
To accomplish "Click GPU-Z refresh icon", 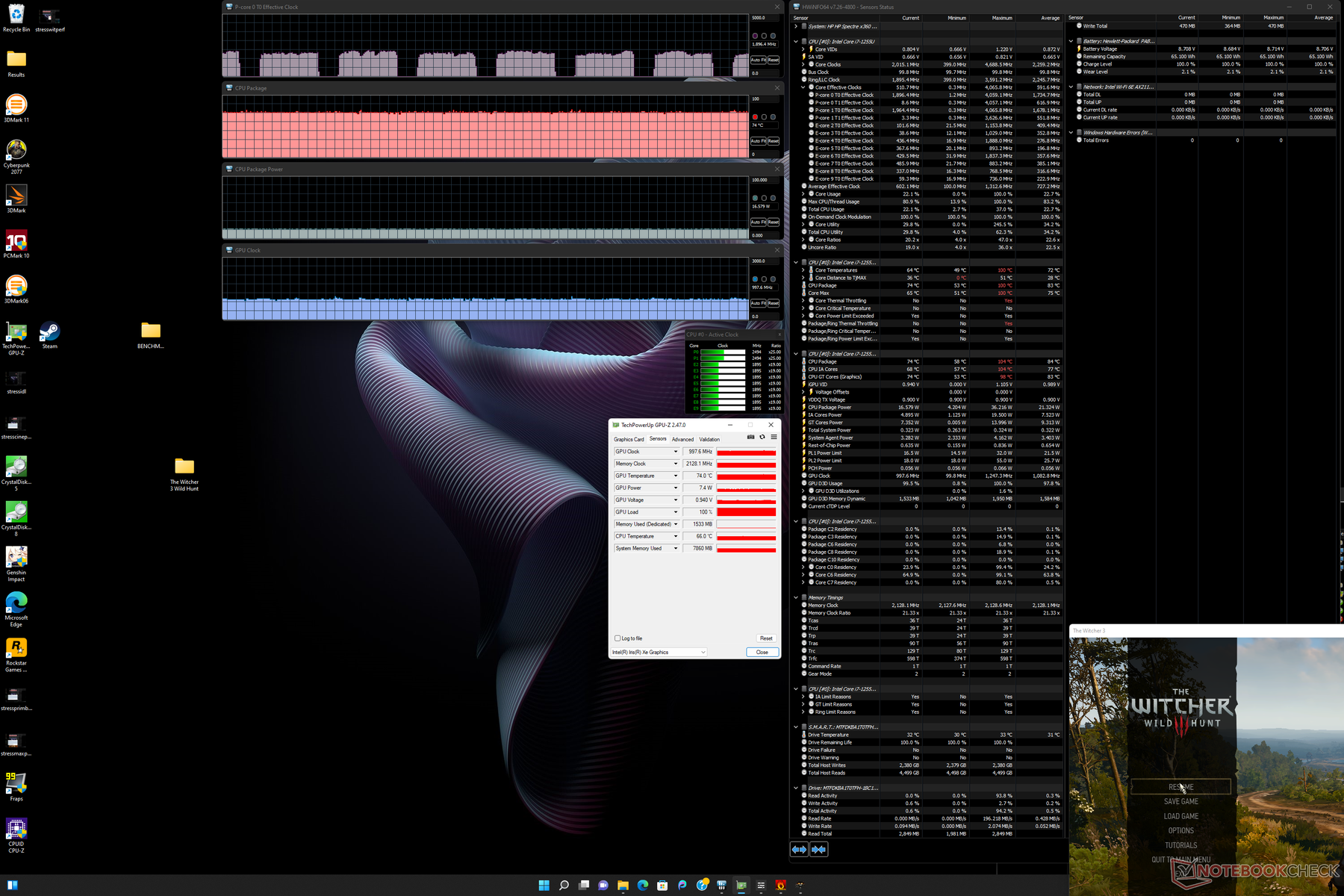I will [762, 438].
